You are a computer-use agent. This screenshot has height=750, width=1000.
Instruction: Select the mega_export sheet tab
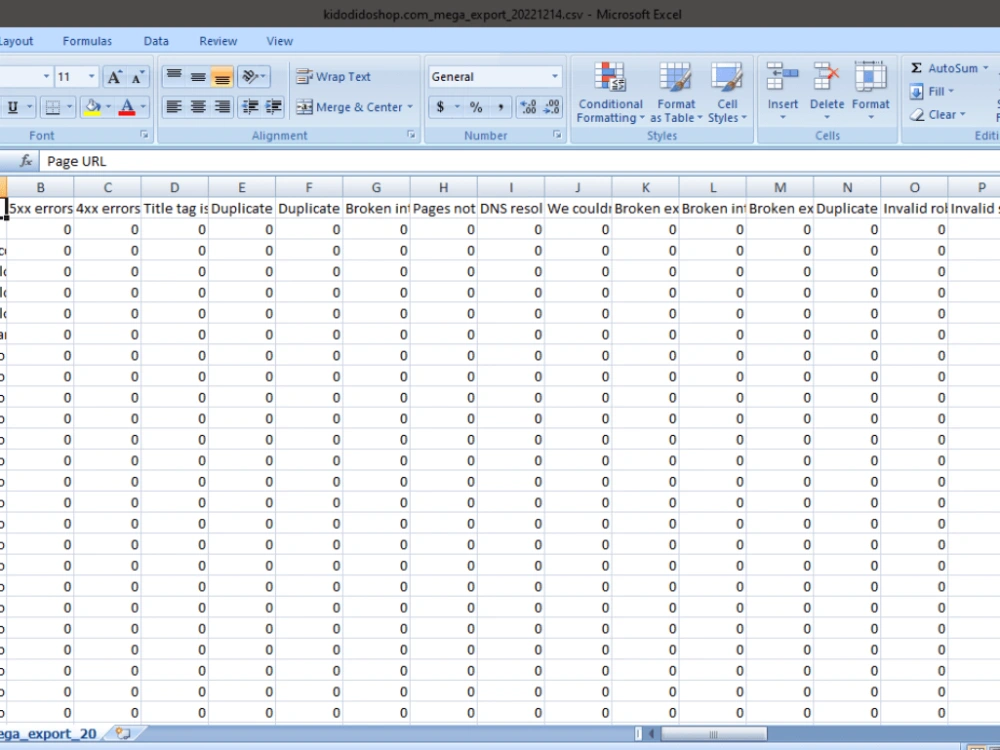click(x=50, y=734)
